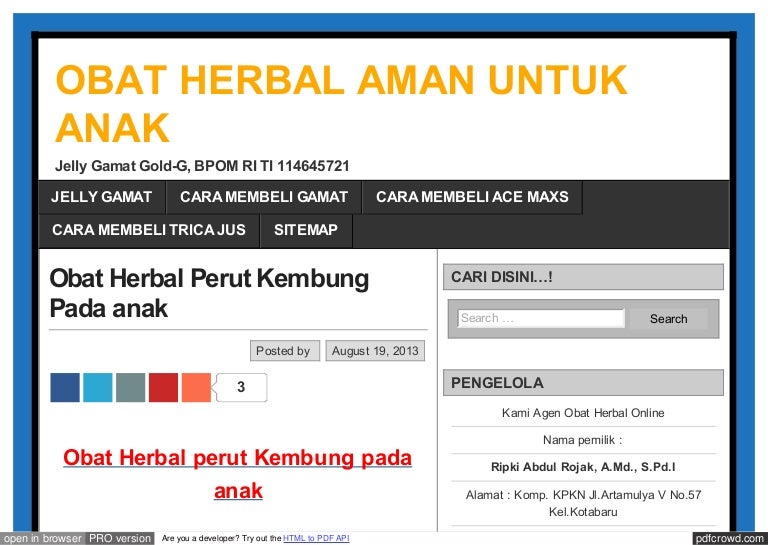Click the Posted by label
The width and height of the screenshot is (768, 545).
pos(283,351)
